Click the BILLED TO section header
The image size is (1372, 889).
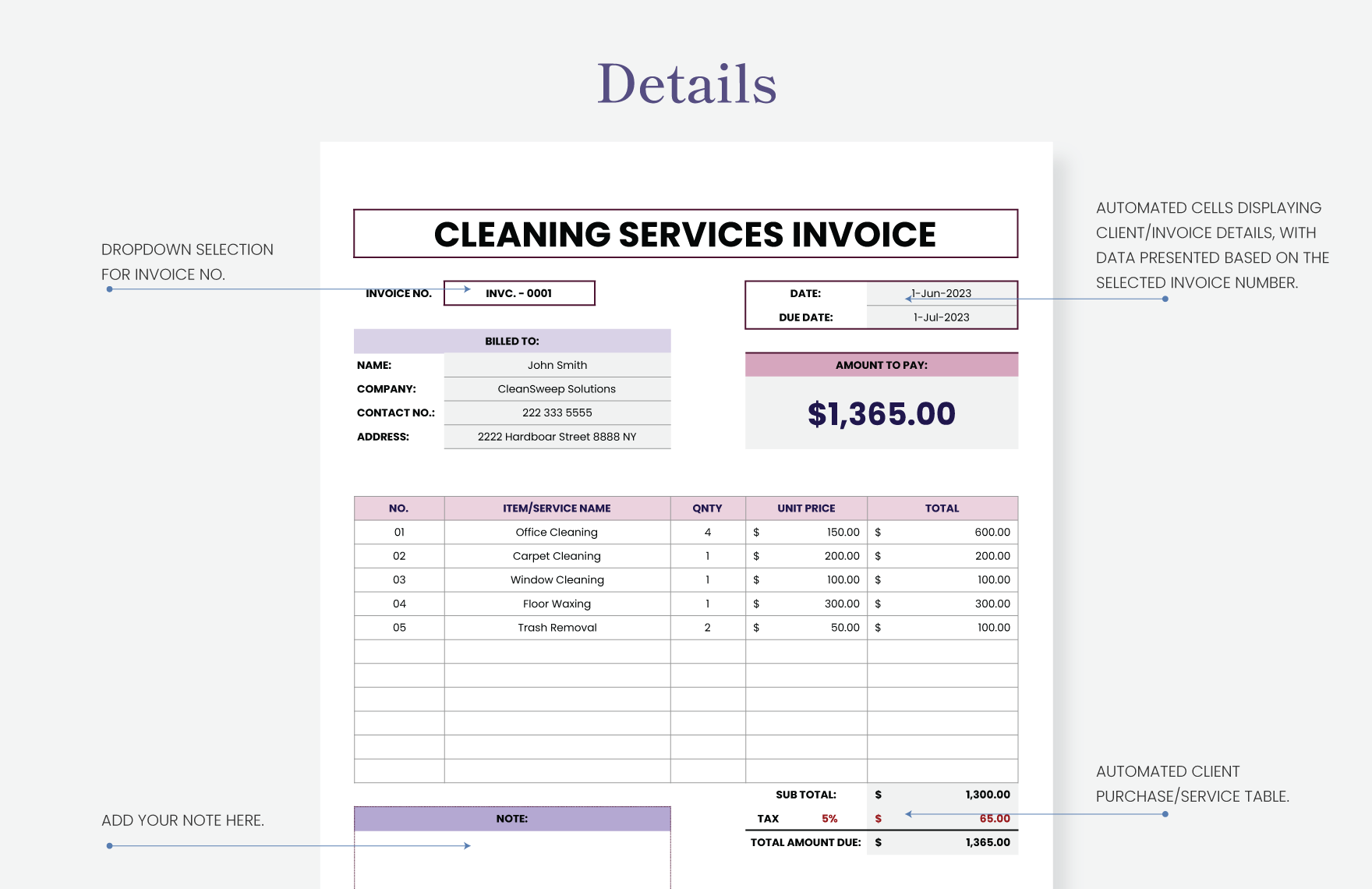pos(512,341)
